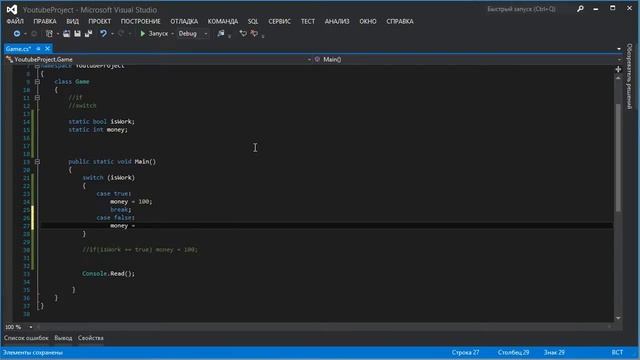Click the static bool isWork; declaration
The width and height of the screenshot is (640, 360).
click(101, 122)
